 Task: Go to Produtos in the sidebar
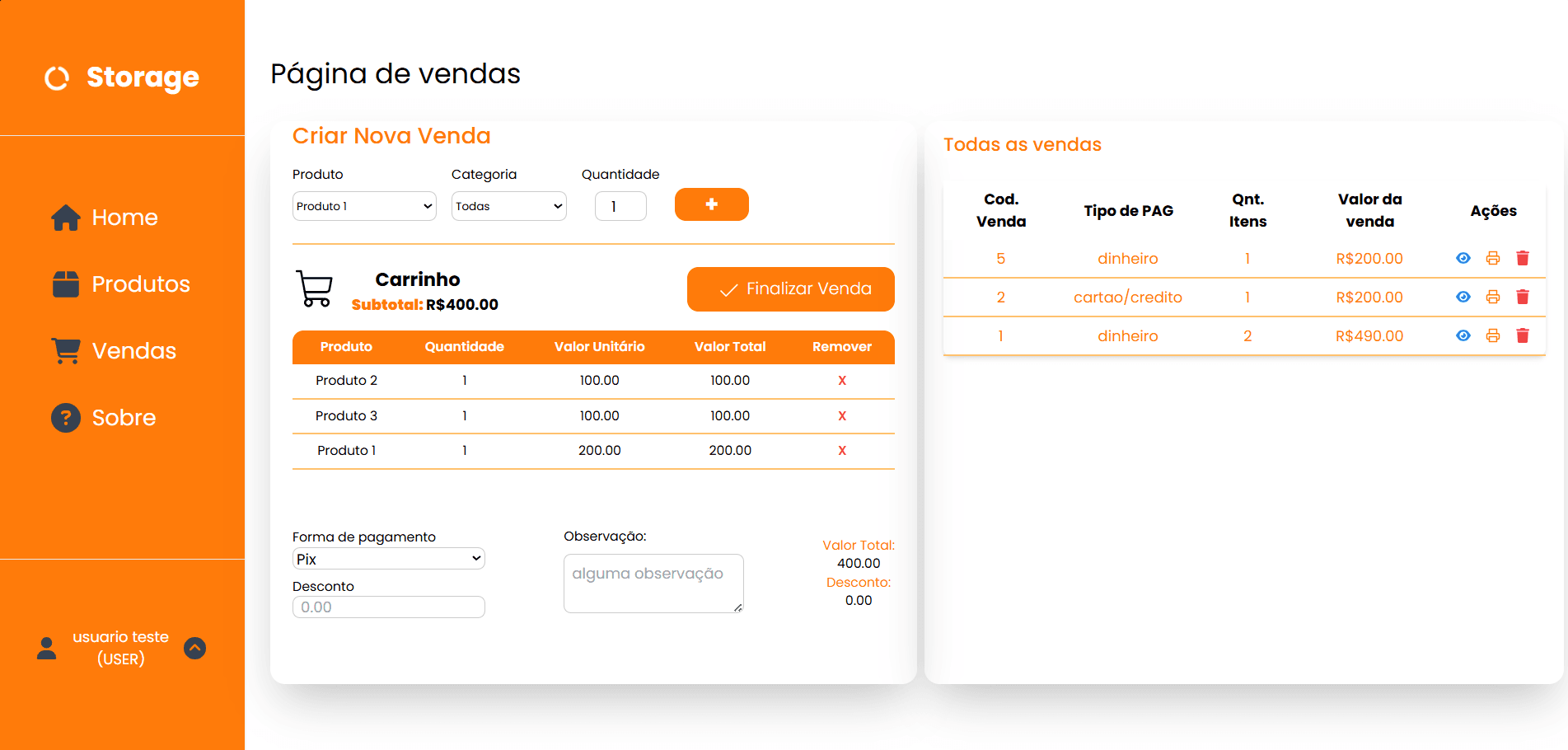coord(121,284)
